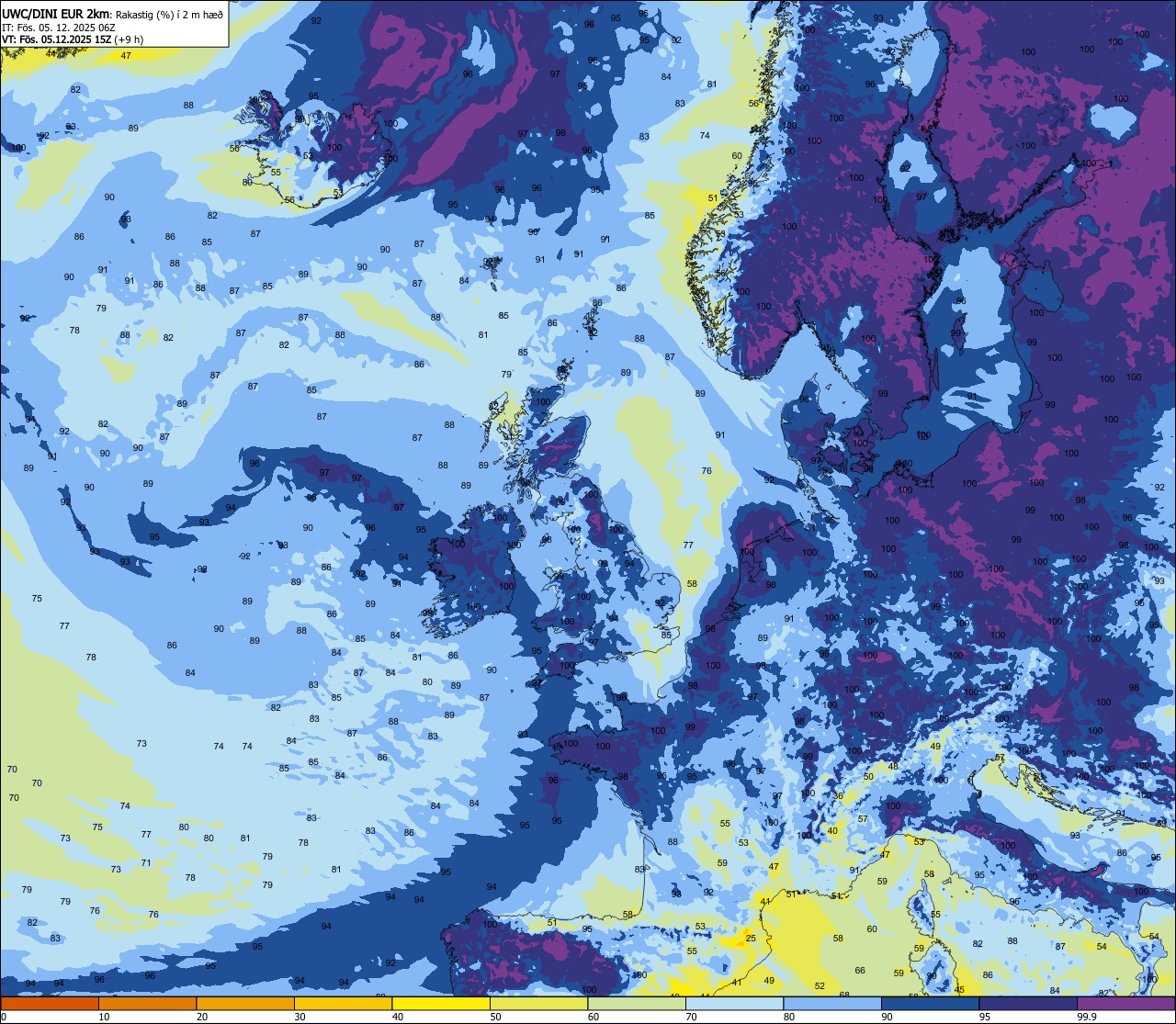Click the 'VT: Fös. 05.12.2025 15Z' valid time

[x=57, y=39]
